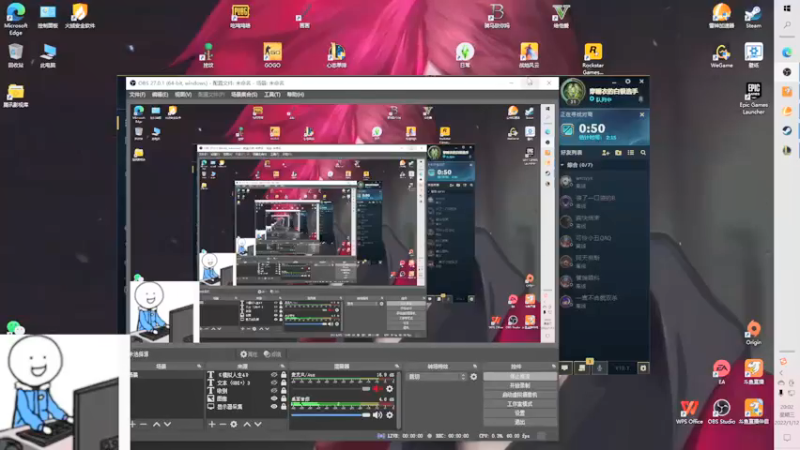Viewport: 800px width, 450px height.
Task: Open WeGame desktop shortcut
Action: 721,56
